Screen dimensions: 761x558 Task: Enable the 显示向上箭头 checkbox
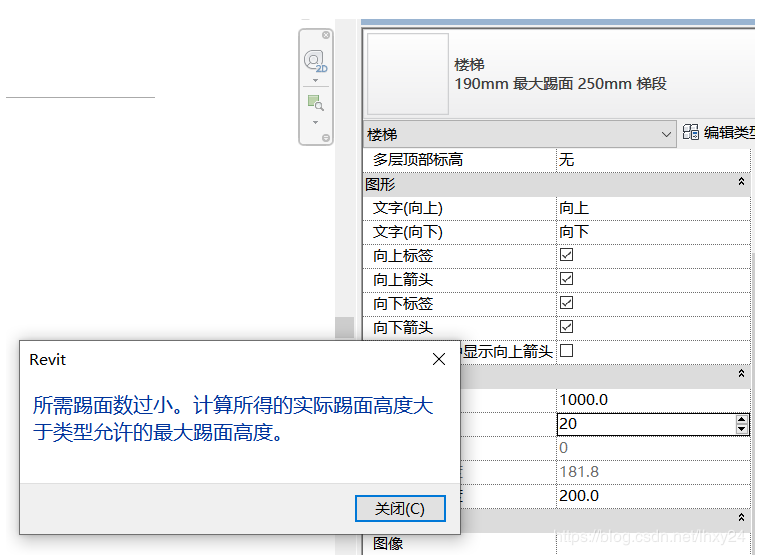tap(566, 350)
